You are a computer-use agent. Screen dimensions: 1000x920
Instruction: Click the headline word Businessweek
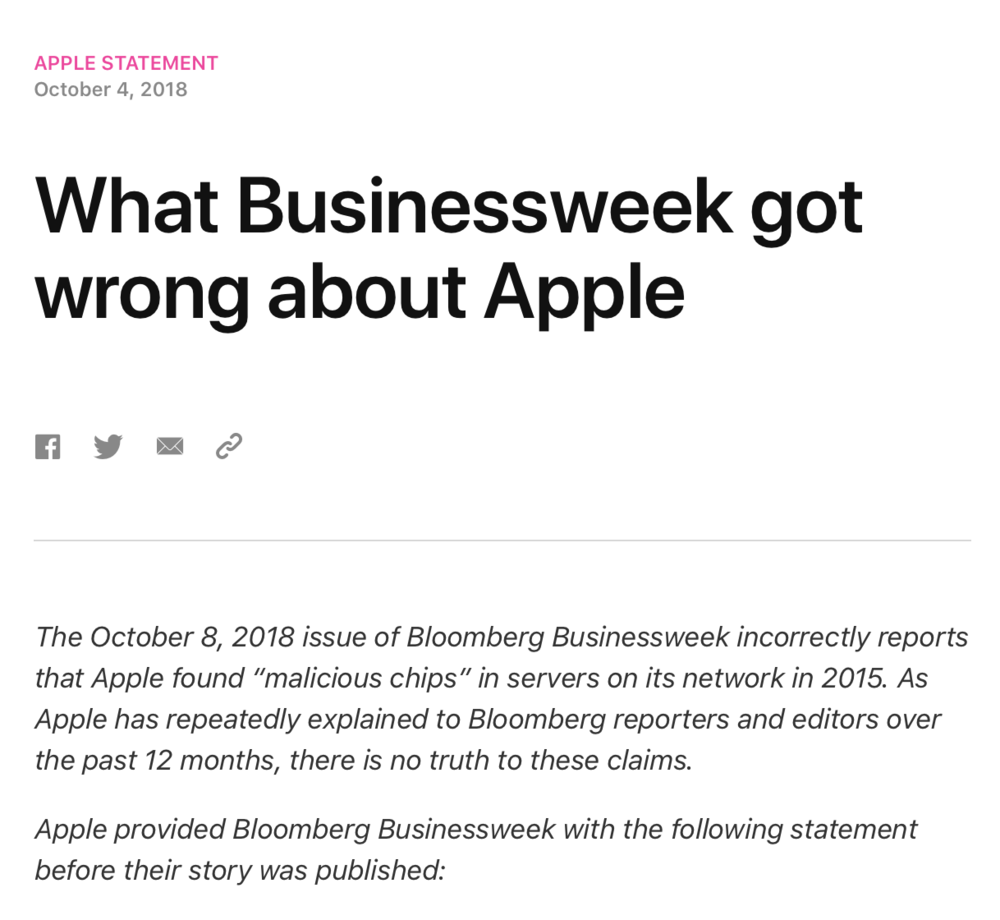click(486, 207)
